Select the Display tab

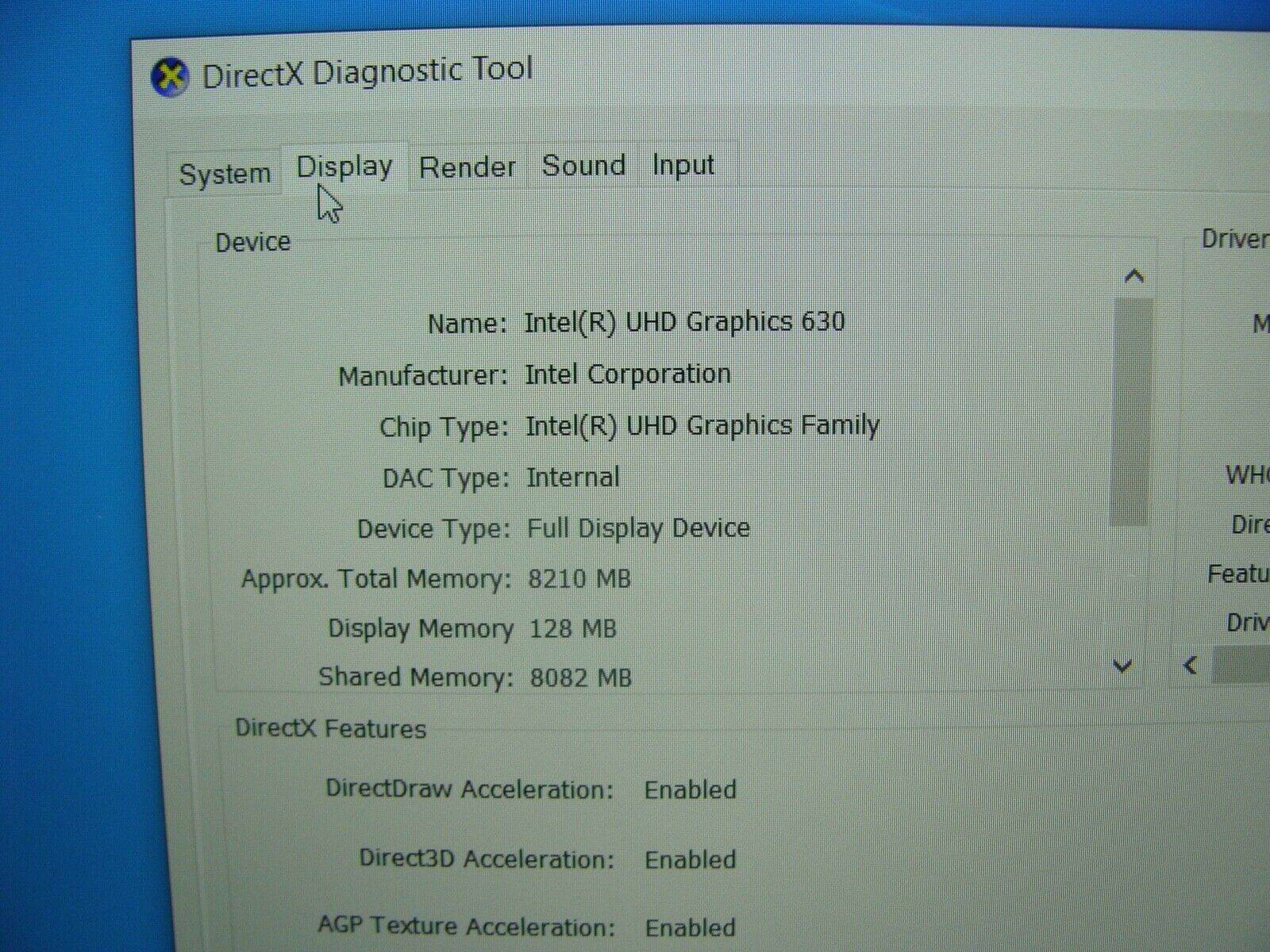tap(344, 167)
